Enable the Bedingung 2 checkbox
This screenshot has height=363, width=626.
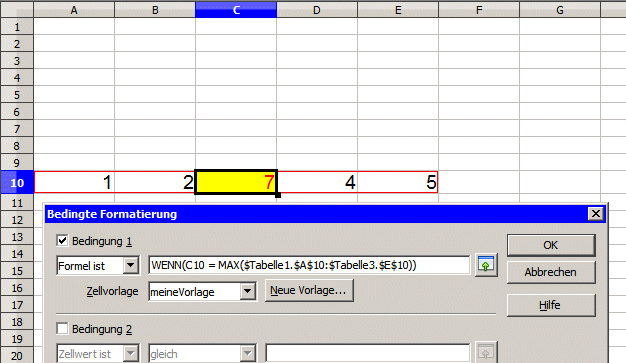point(62,329)
